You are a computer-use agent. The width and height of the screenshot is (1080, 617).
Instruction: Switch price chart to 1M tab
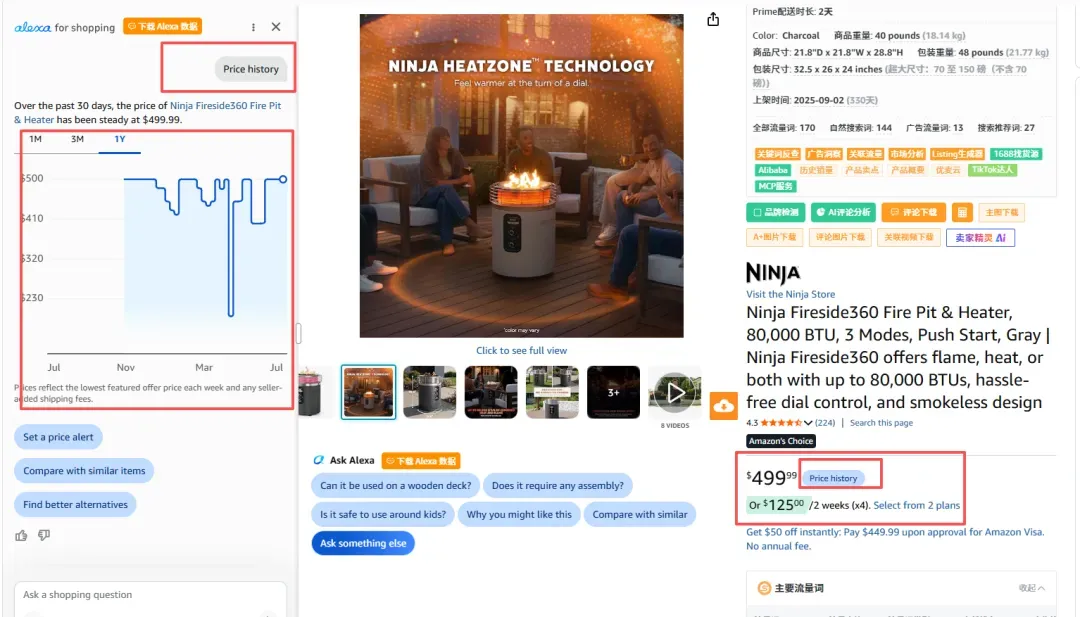pyautogui.click(x=36, y=139)
